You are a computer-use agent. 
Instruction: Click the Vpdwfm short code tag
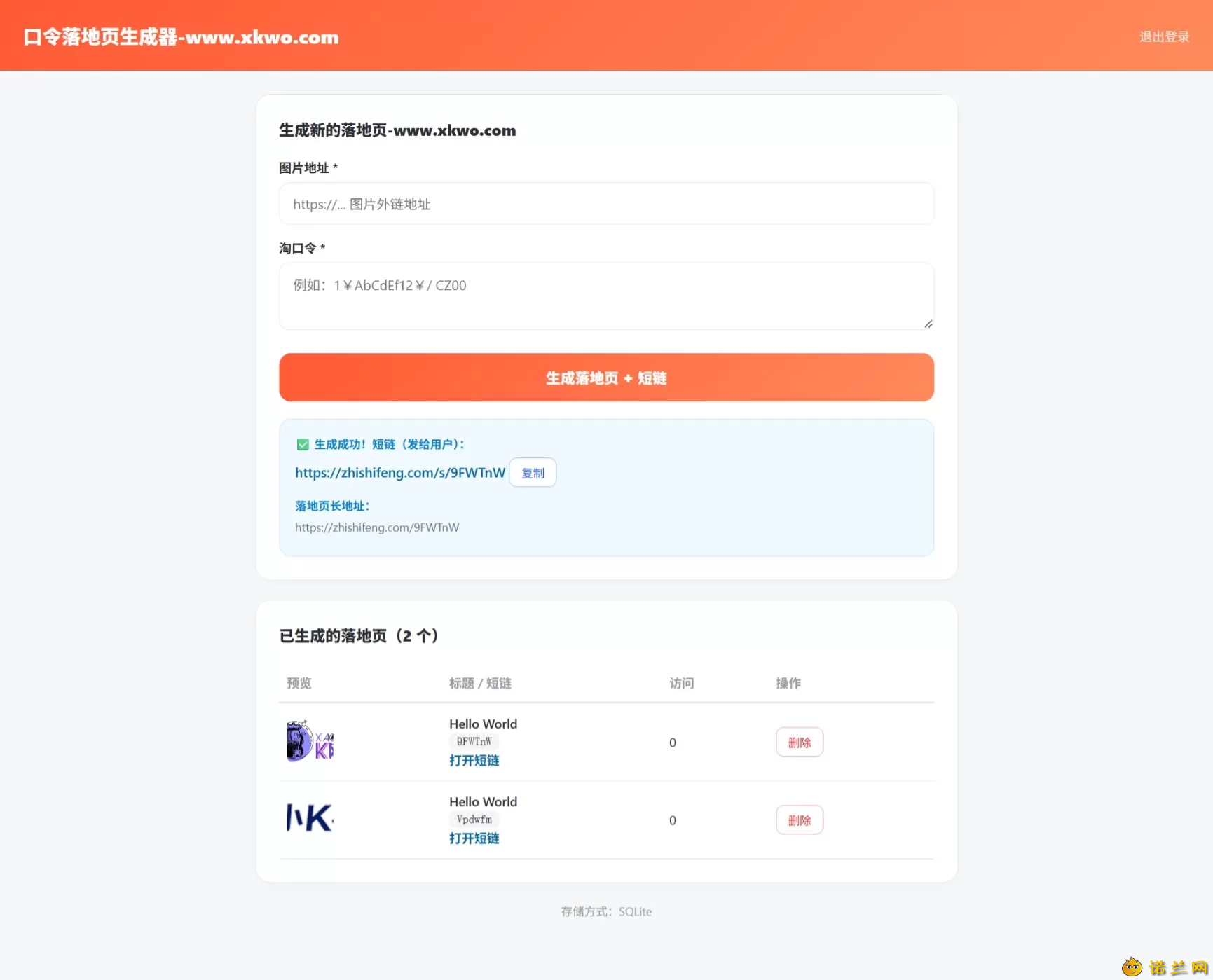point(474,820)
